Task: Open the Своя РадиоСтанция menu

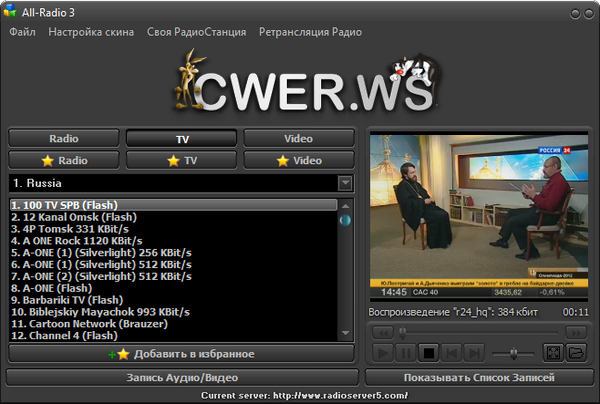Action: click(x=196, y=32)
